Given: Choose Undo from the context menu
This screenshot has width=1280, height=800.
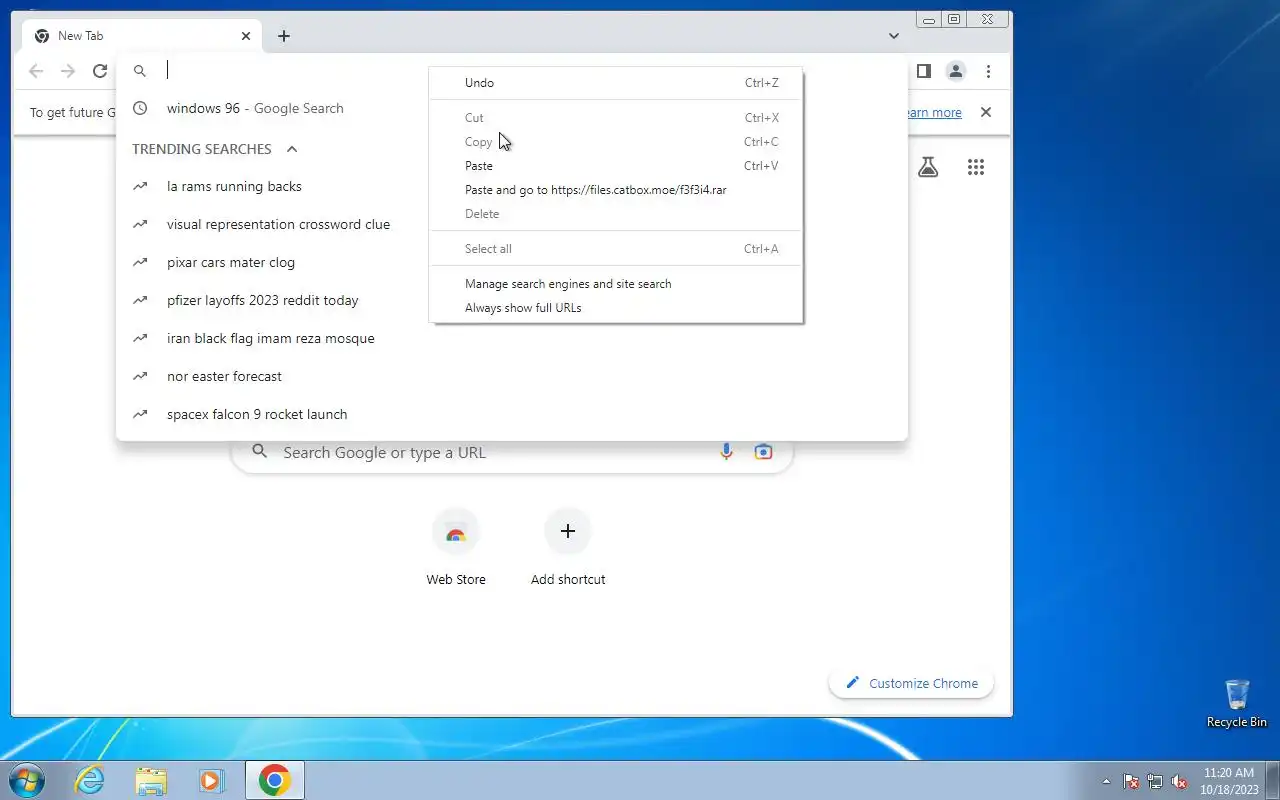Looking at the screenshot, I should pos(616,83).
